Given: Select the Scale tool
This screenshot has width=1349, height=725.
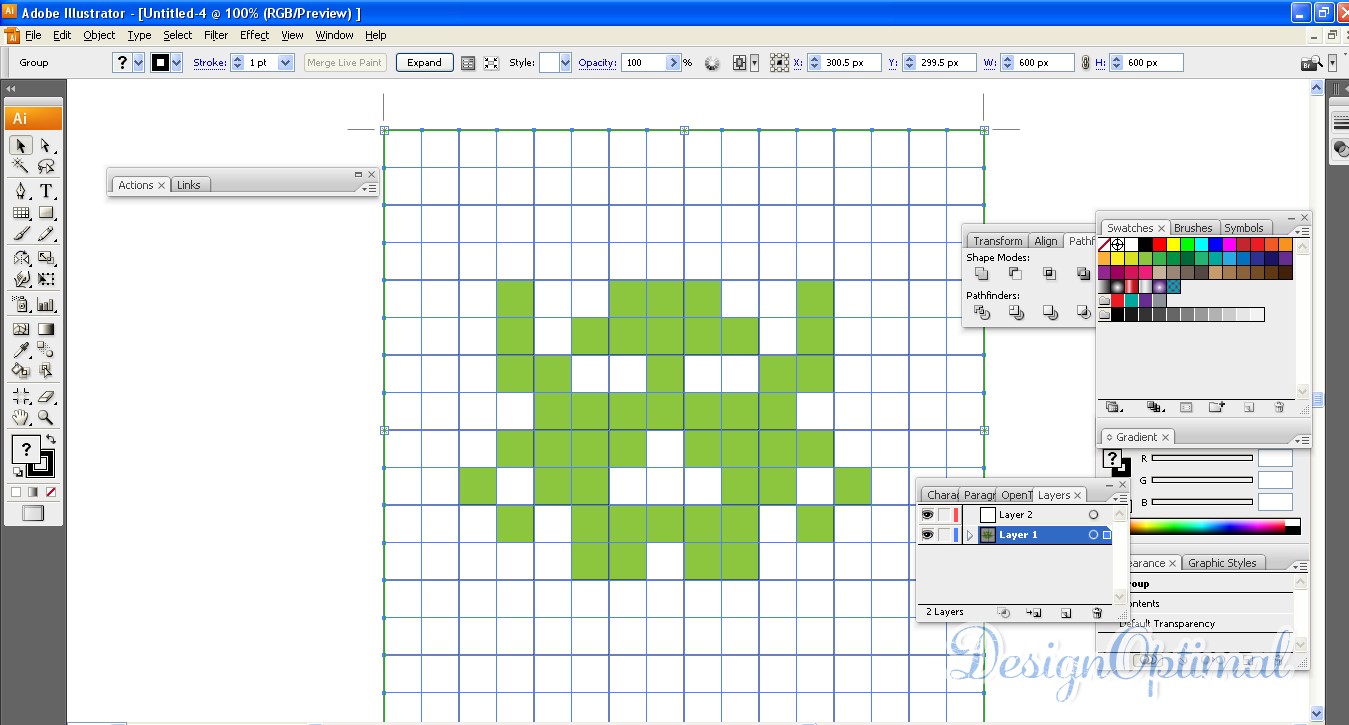Looking at the screenshot, I should coord(46,258).
